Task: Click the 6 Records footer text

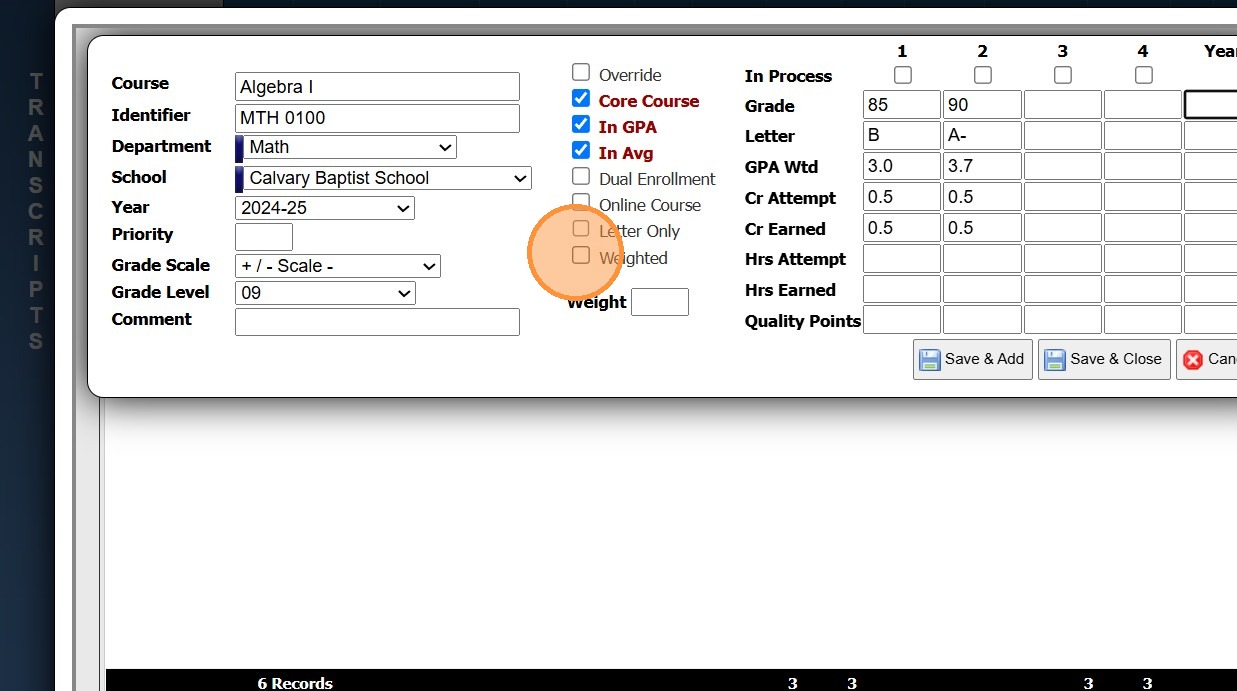Action: [295, 683]
